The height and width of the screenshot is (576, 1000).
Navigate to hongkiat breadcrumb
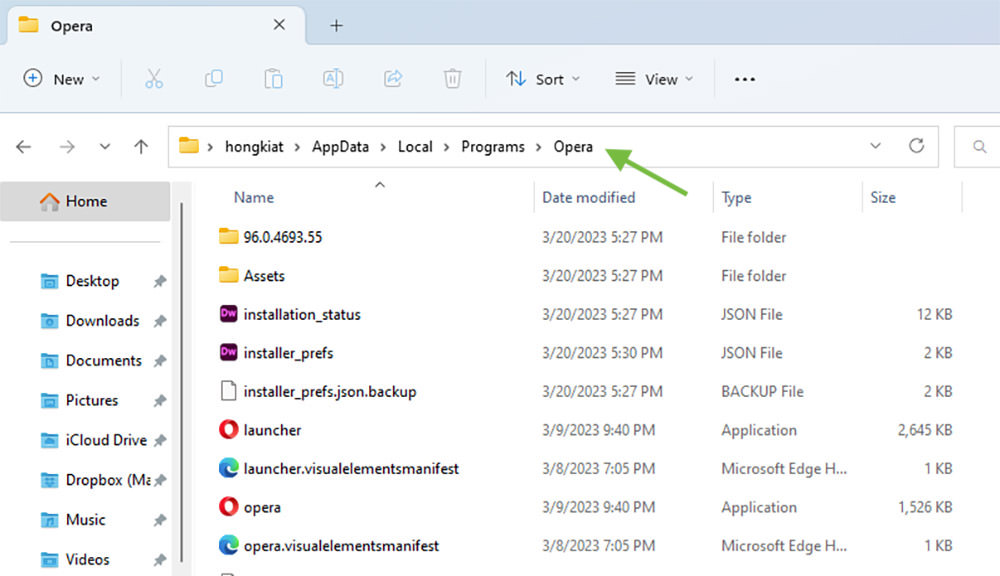254,147
